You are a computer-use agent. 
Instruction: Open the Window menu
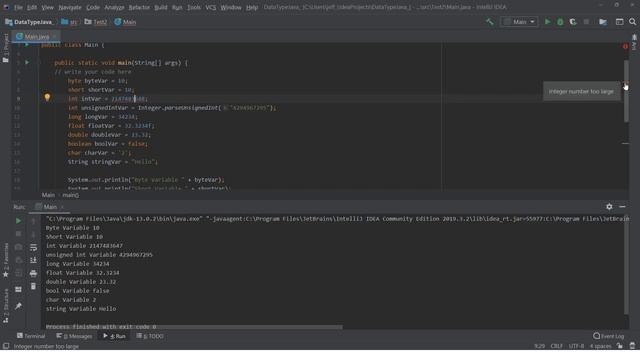pos(231,7)
